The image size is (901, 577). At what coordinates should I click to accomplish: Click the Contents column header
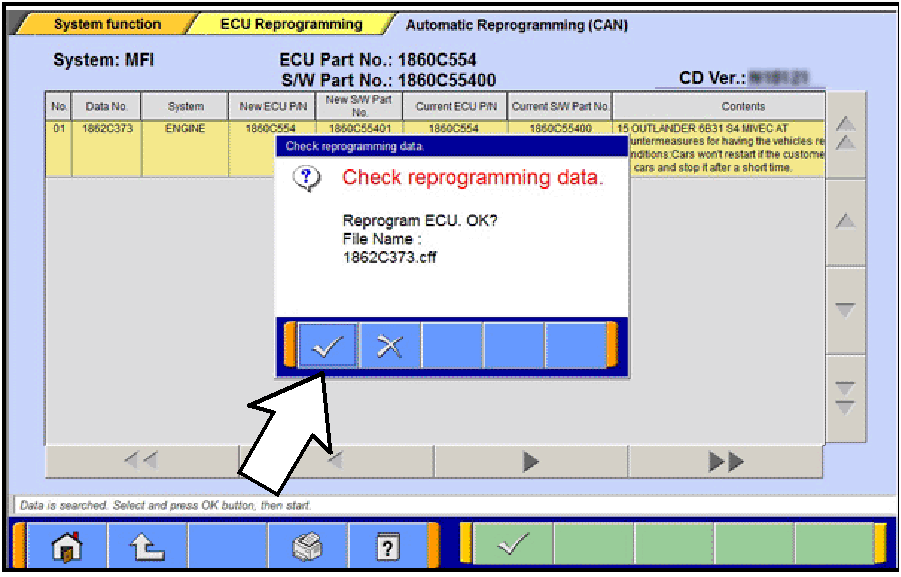(742, 106)
